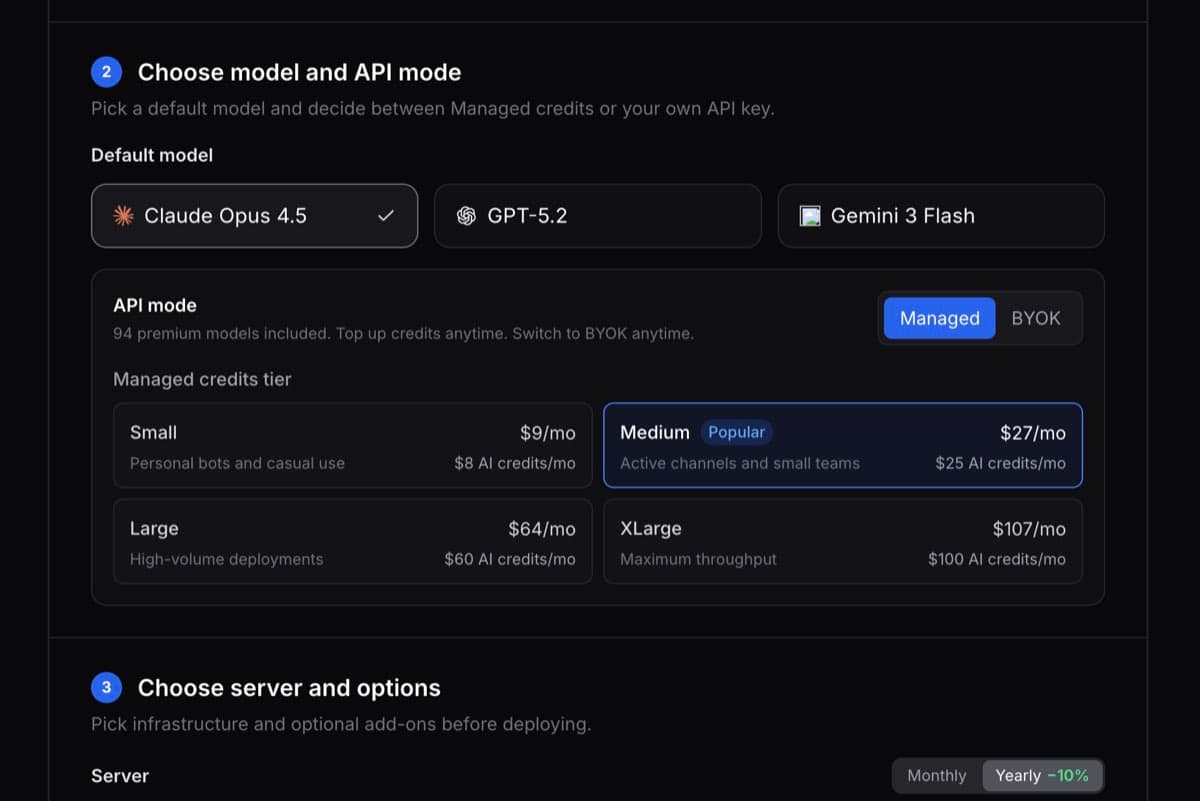Click the Popular badge on Medium tier

(x=736, y=432)
